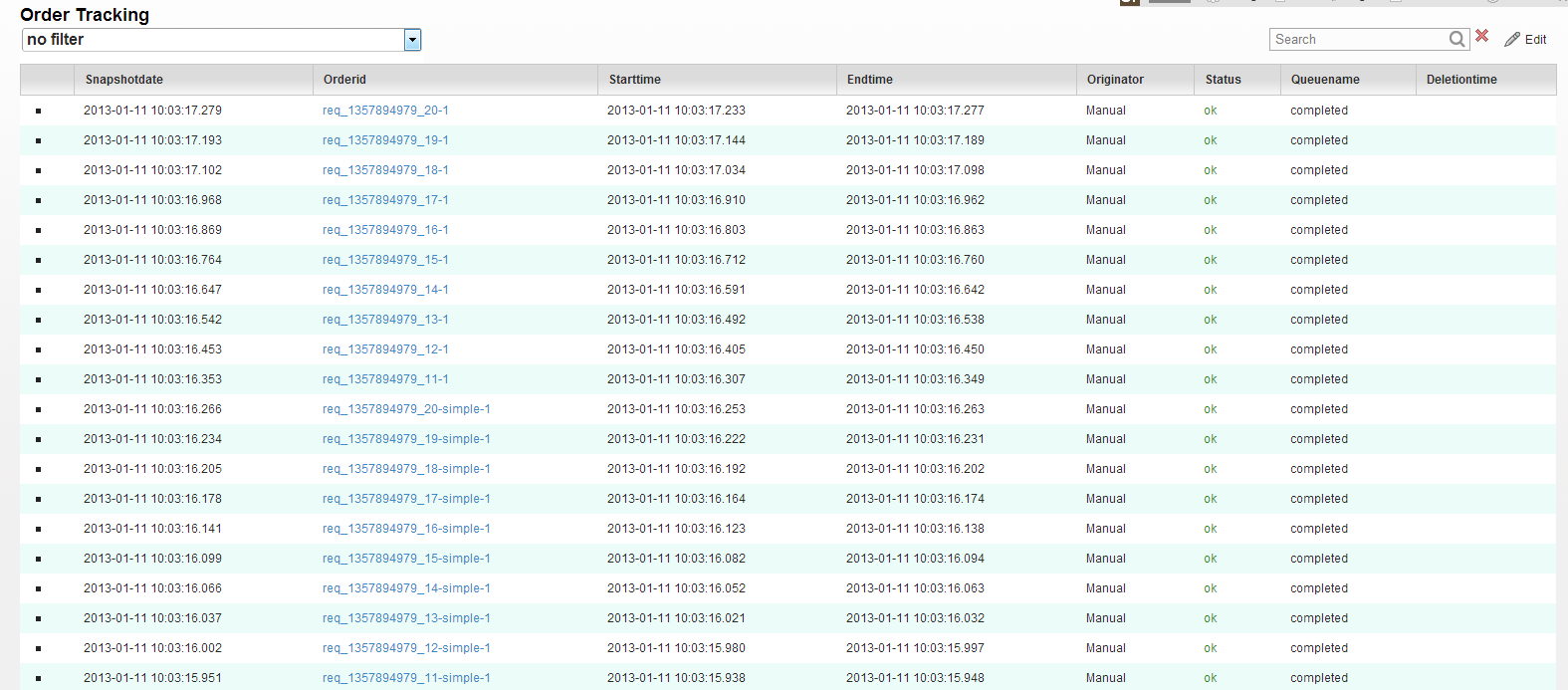Open order req_1357894979_17-1
Screen dimensions: 1568x690
click(x=385, y=200)
